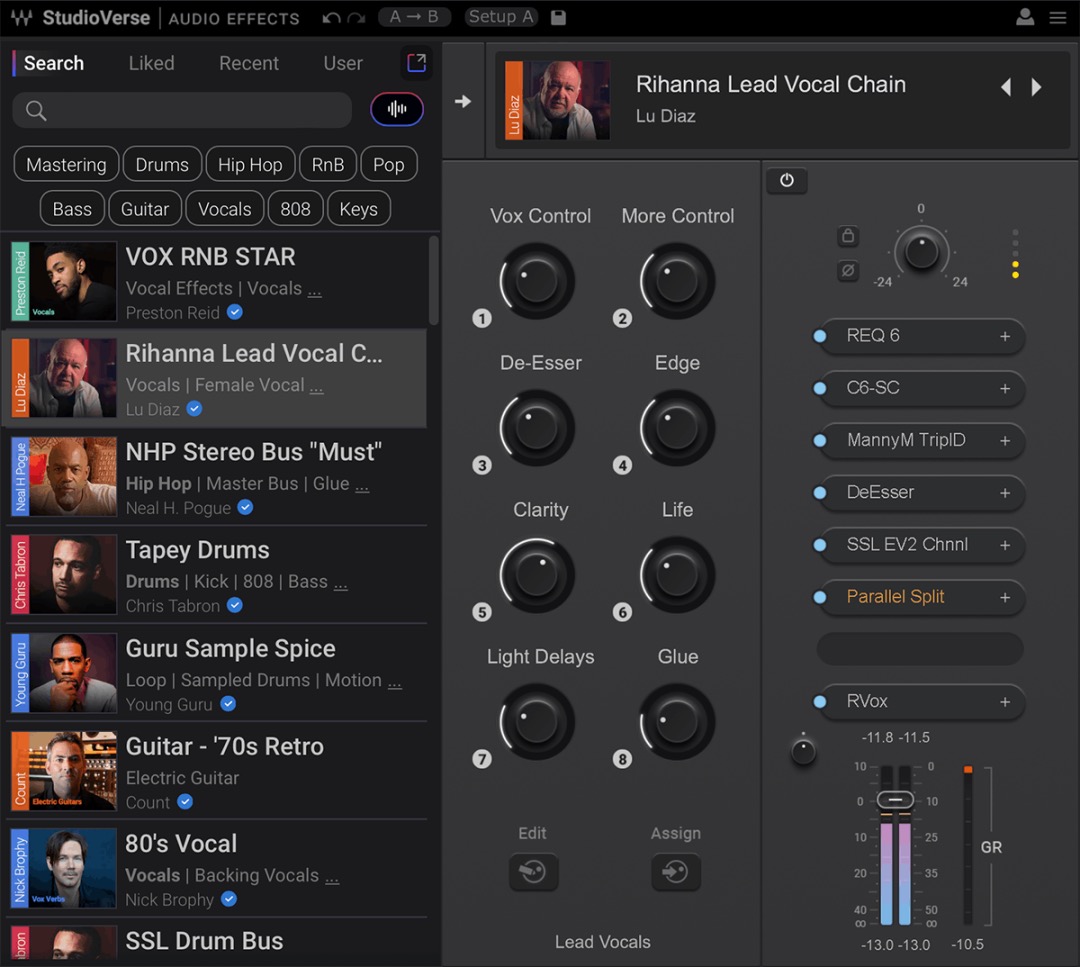Filter by Vocals tag

tap(225, 209)
